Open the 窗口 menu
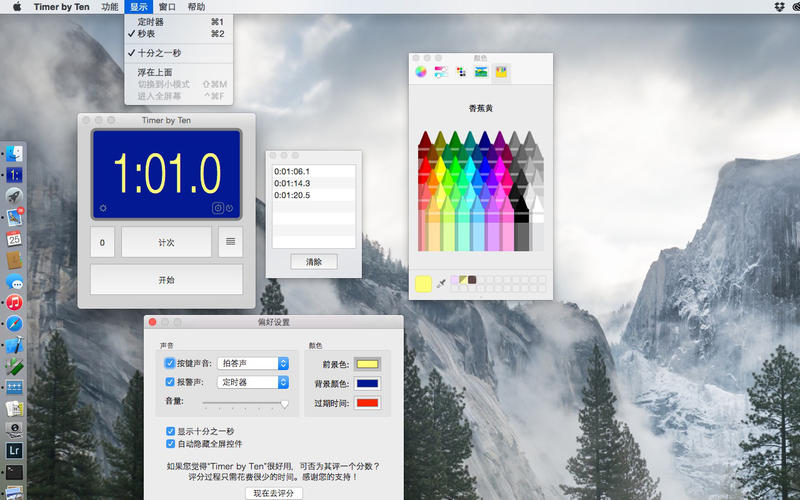 (167, 7)
